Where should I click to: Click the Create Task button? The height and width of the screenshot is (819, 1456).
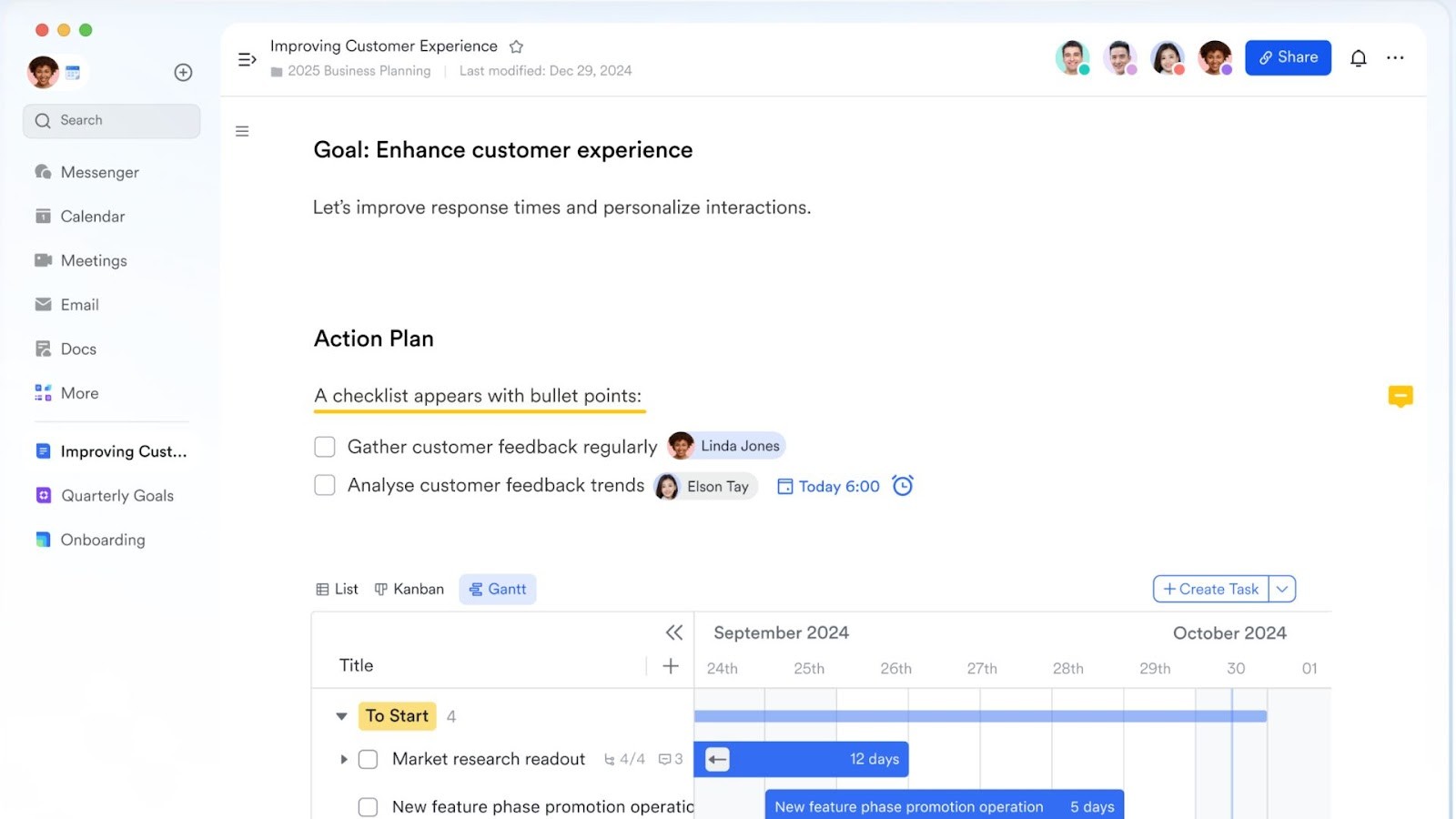tap(1211, 589)
